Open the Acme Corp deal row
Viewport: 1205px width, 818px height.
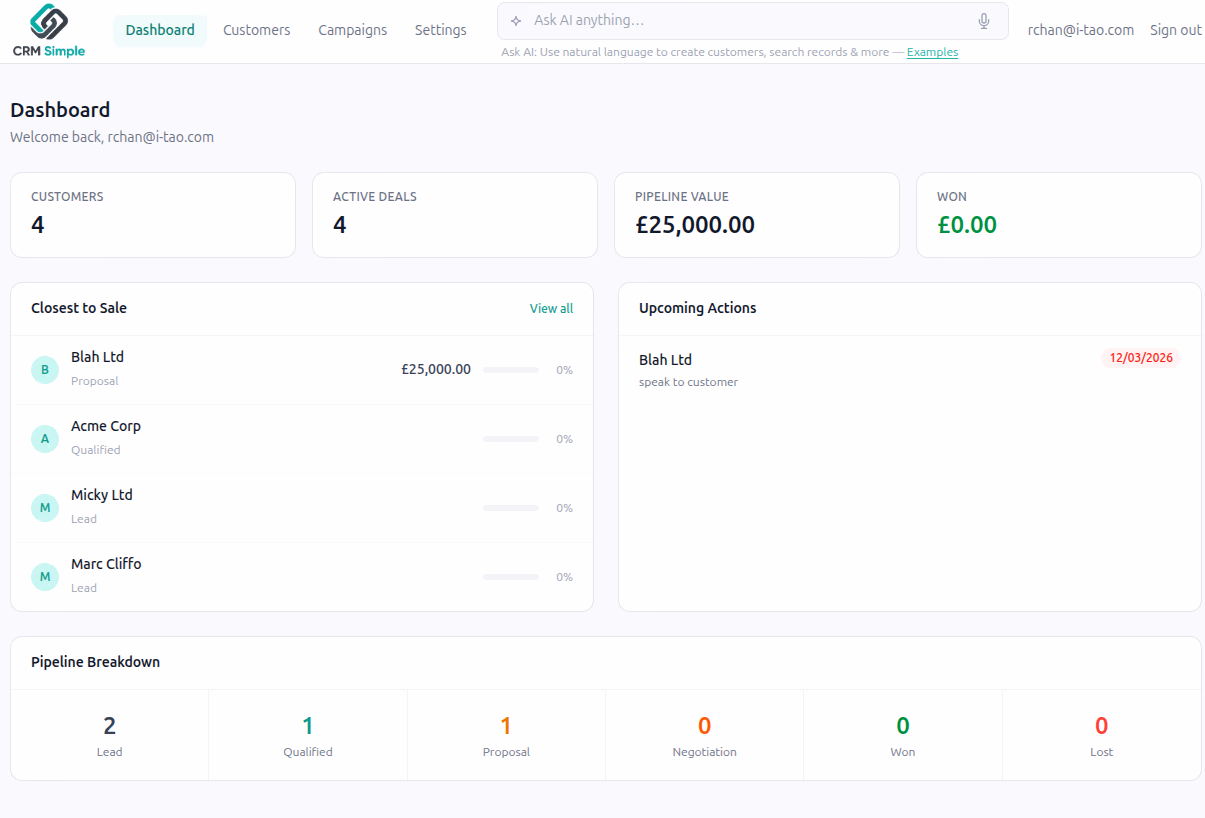coord(302,439)
